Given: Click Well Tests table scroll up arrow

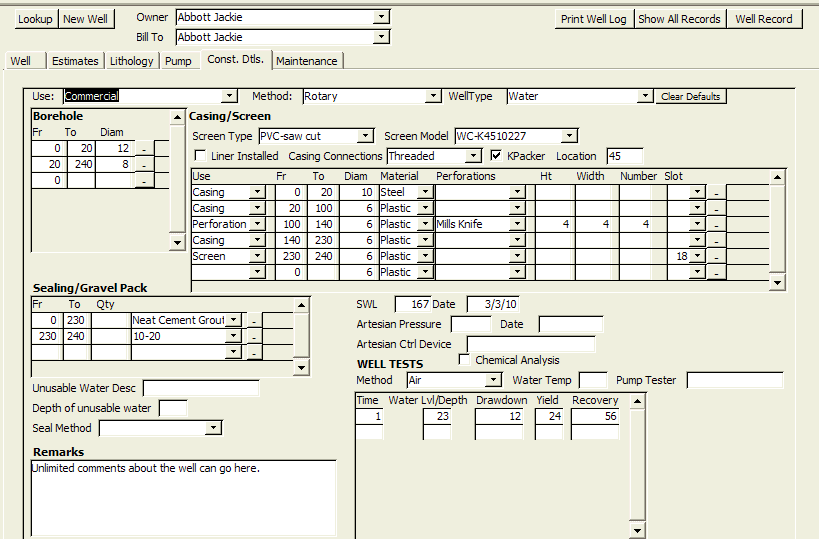Looking at the screenshot, I should (x=637, y=402).
